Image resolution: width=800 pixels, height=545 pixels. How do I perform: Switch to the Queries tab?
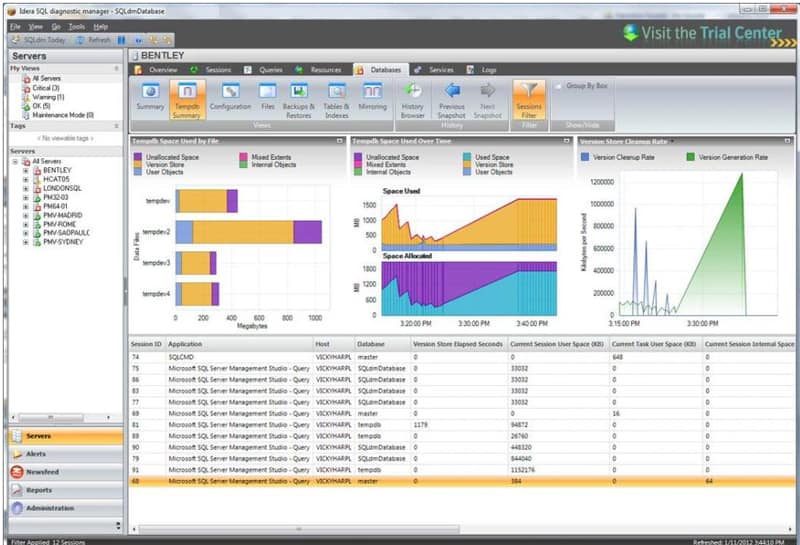tap(264, 70)
